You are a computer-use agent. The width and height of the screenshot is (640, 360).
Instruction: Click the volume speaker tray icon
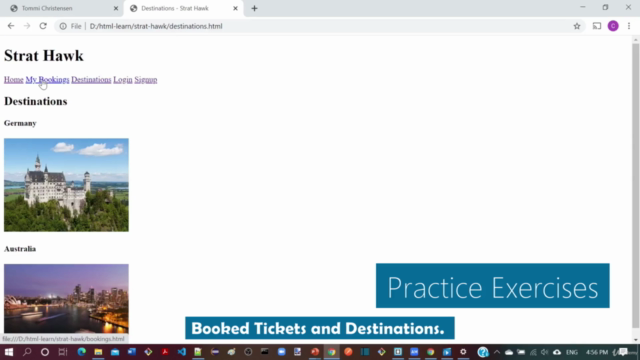click(544, 352)
